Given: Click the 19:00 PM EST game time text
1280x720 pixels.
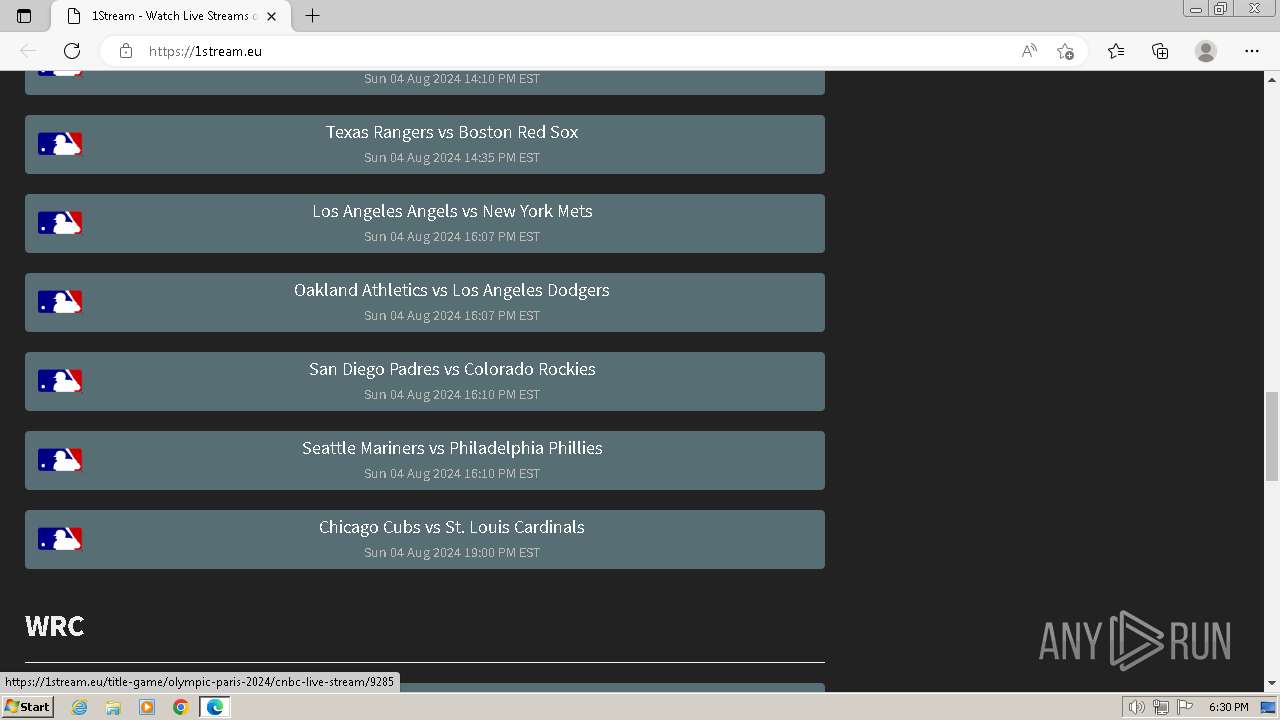Looking at the screenshot, I should click(x=452, y=553).
